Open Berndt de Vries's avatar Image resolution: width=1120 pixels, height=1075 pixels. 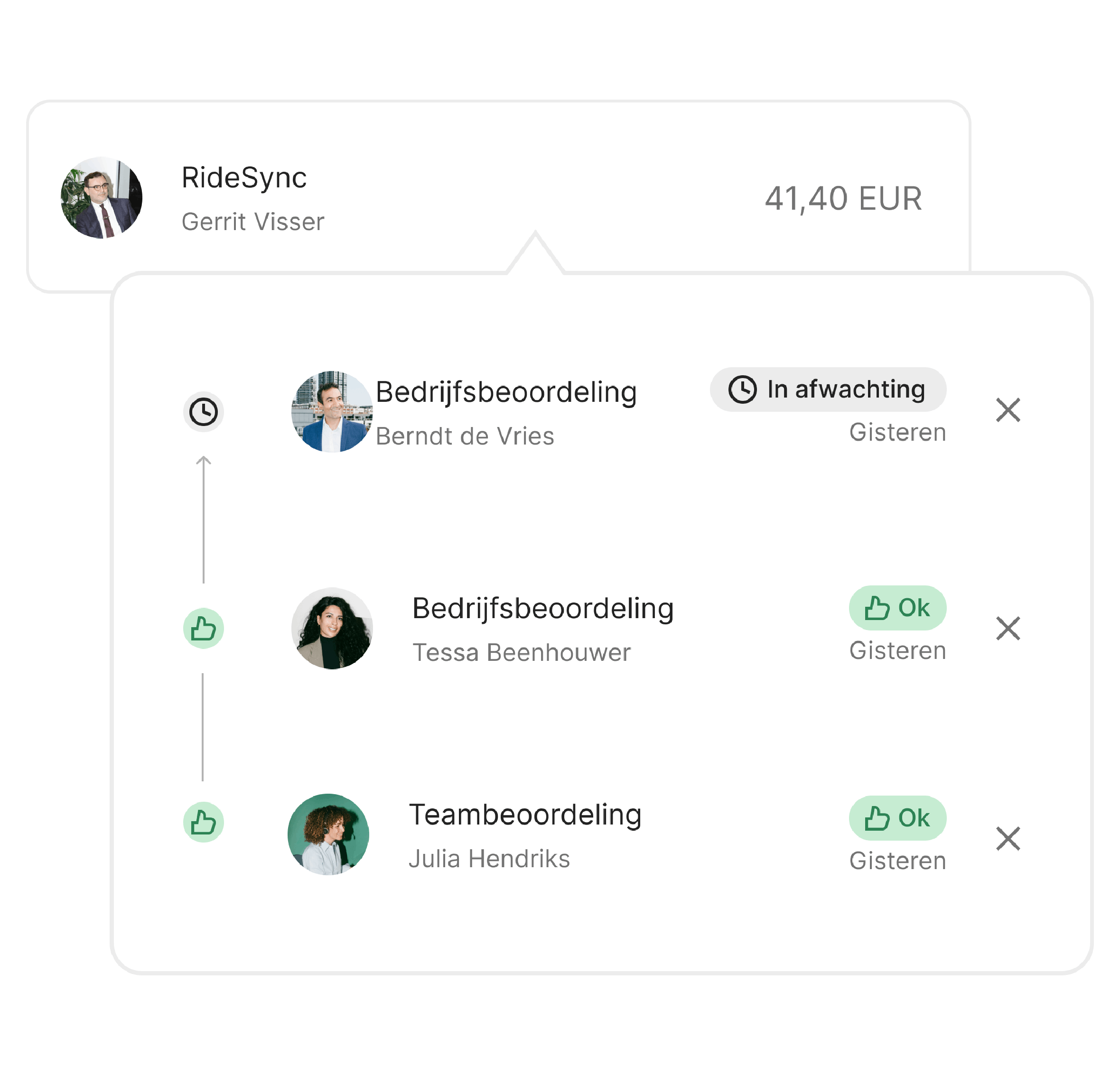coord(332,411)
